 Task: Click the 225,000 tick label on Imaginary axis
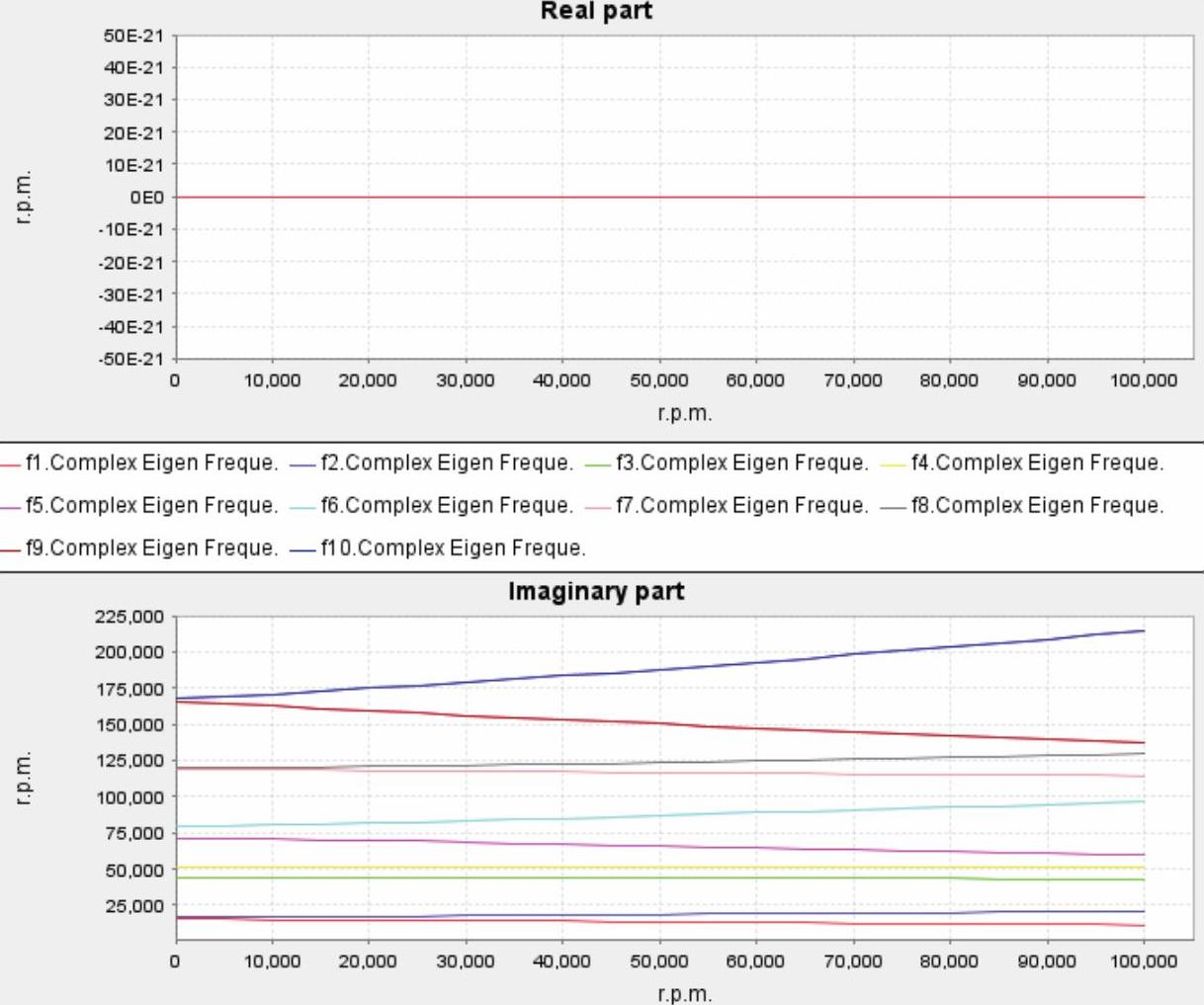click(130, 616)
